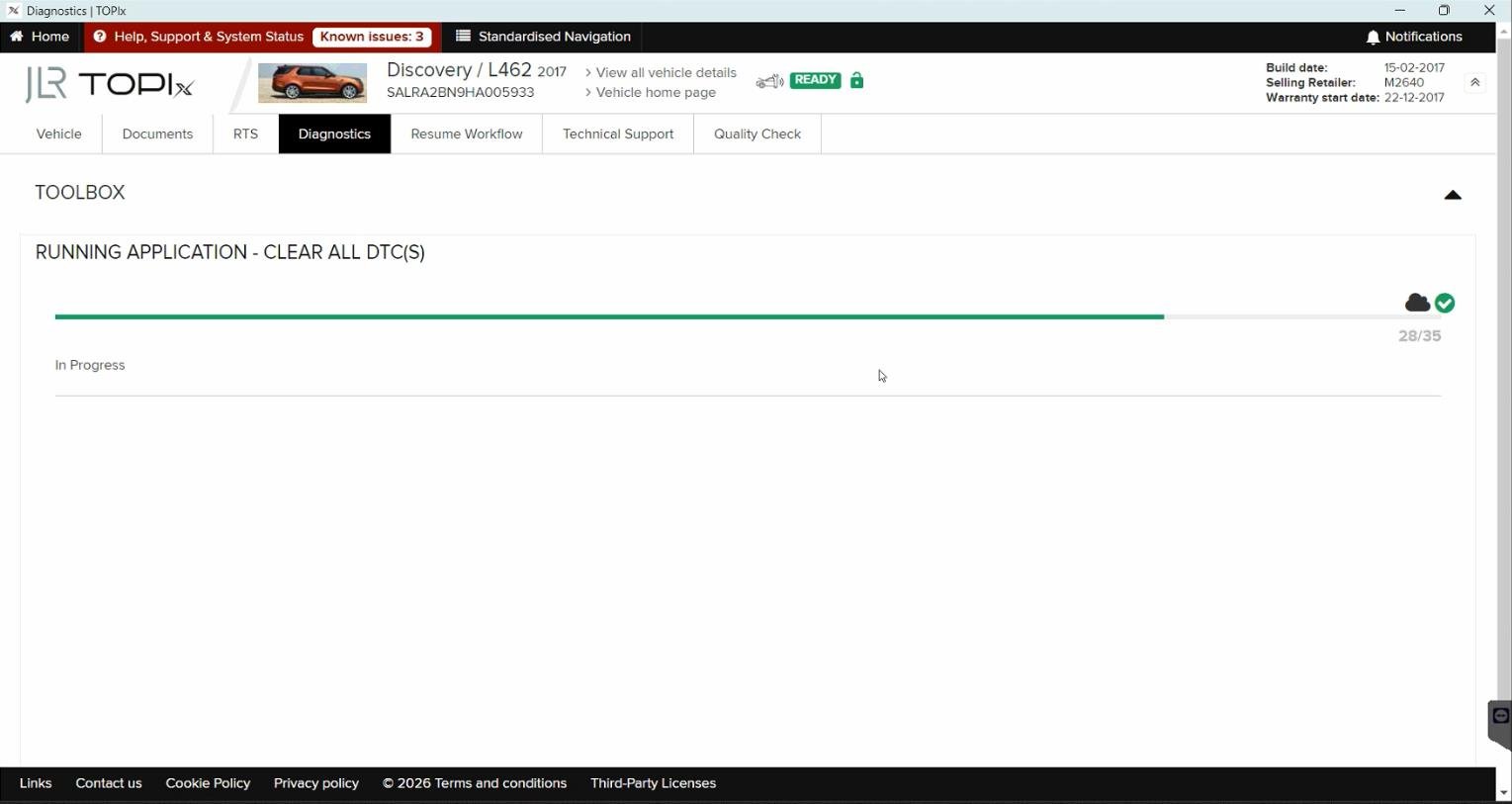The height and width of the screenshot is (804, 1512).
Task: Open Privacy policy footer link
Action: tap(316, 783)
